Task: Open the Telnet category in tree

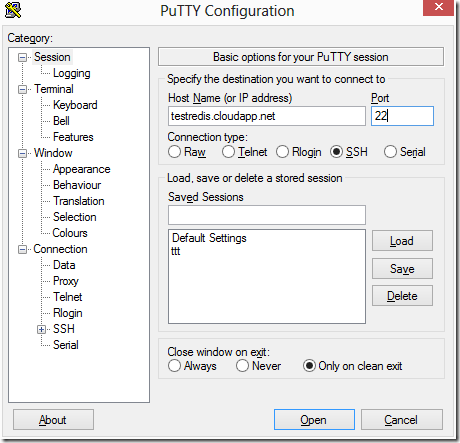Action: [68, 297]
